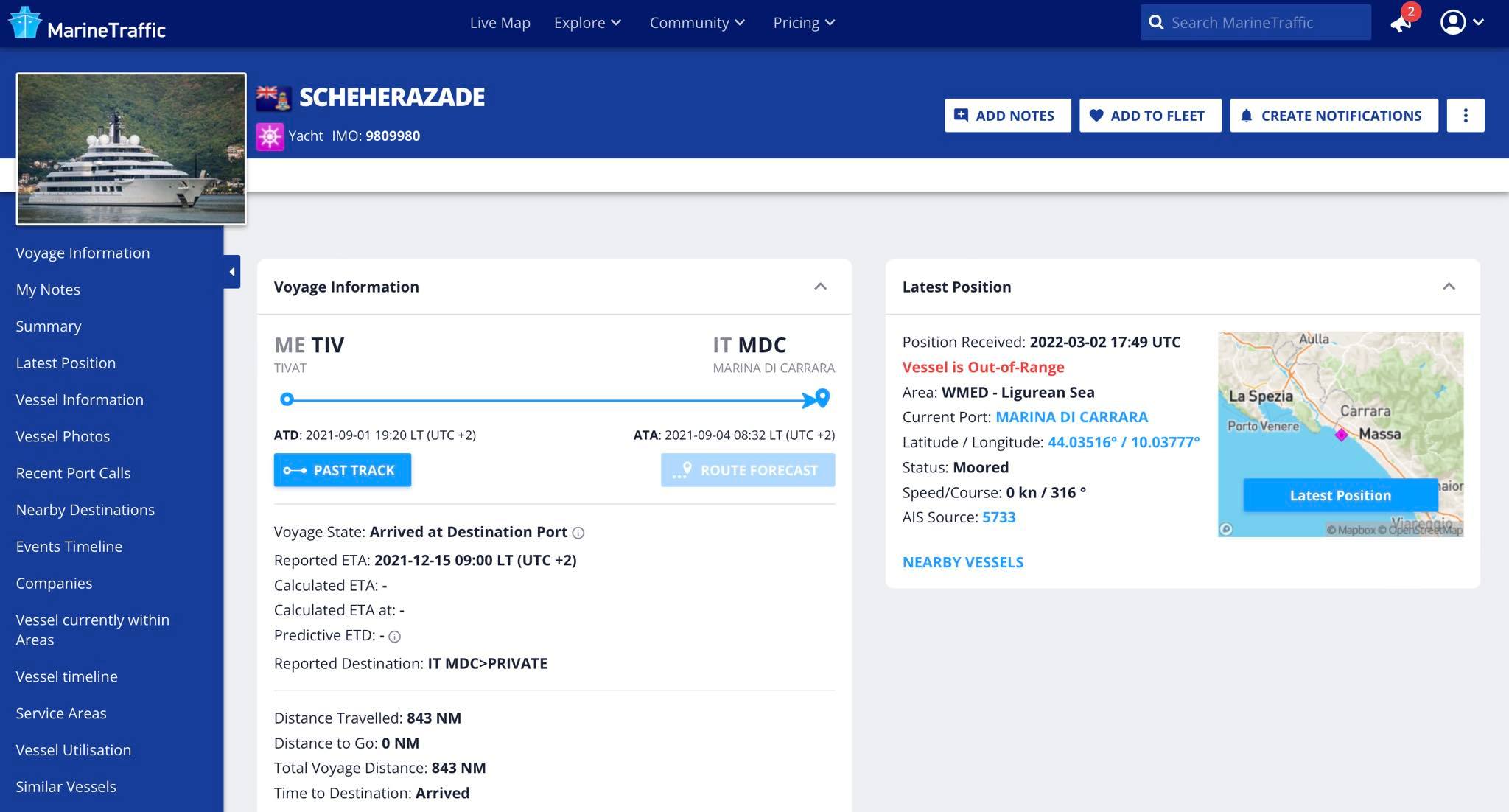
Task: Open the NEARBY VESSELS link
Action: tap(962, 562)
